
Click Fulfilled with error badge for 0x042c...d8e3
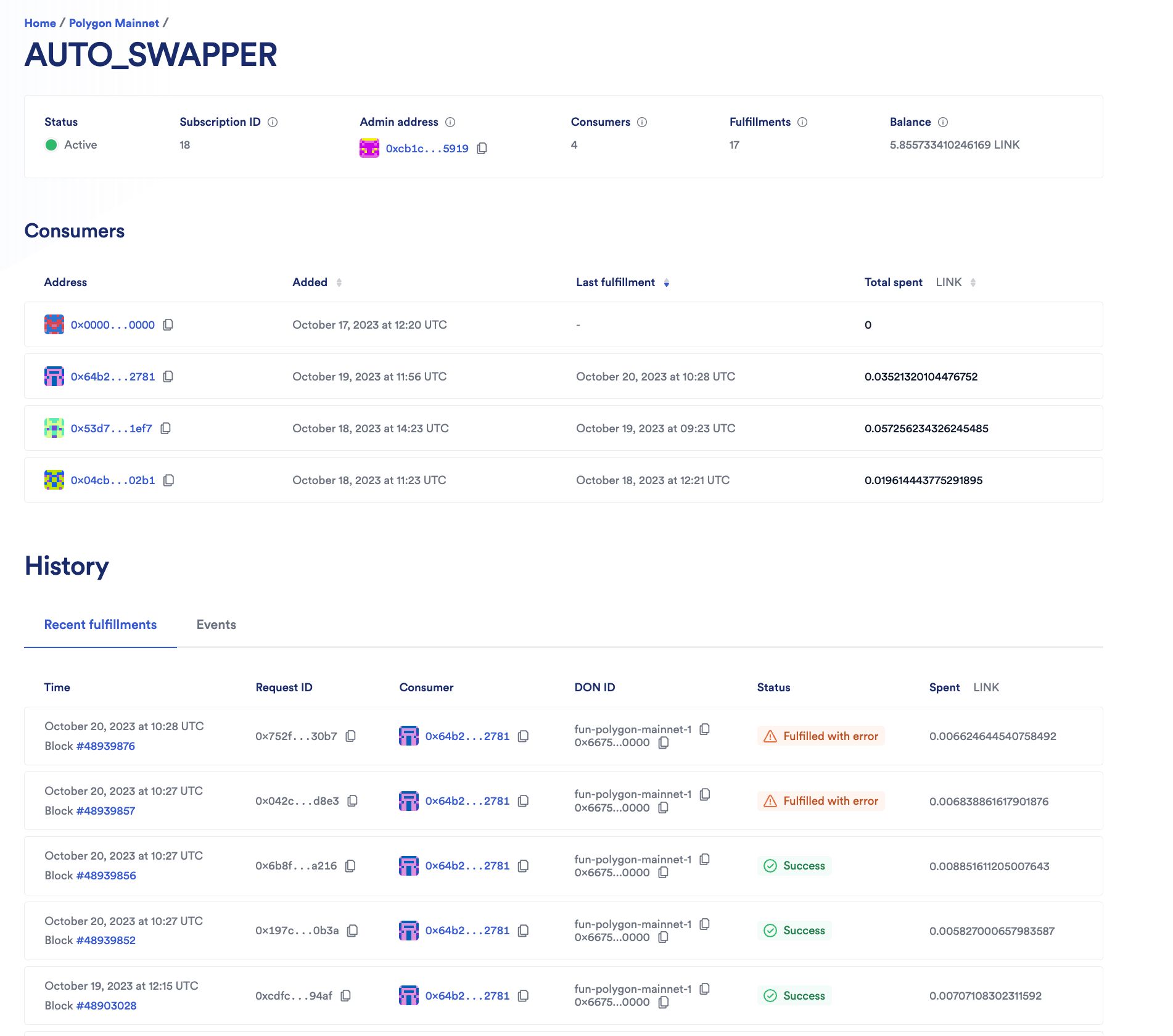(x=821, y=801)
